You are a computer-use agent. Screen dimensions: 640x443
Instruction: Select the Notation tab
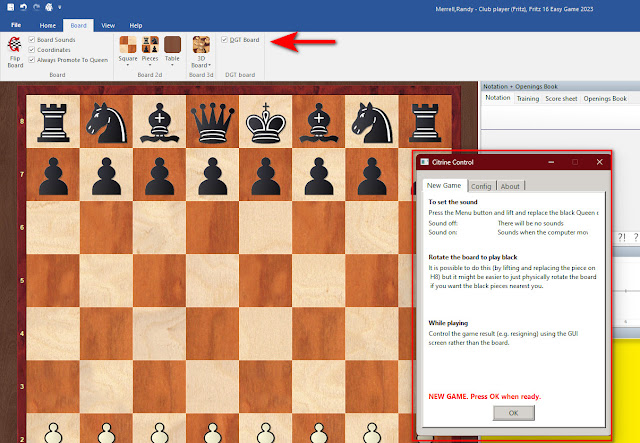coord(498,98)
